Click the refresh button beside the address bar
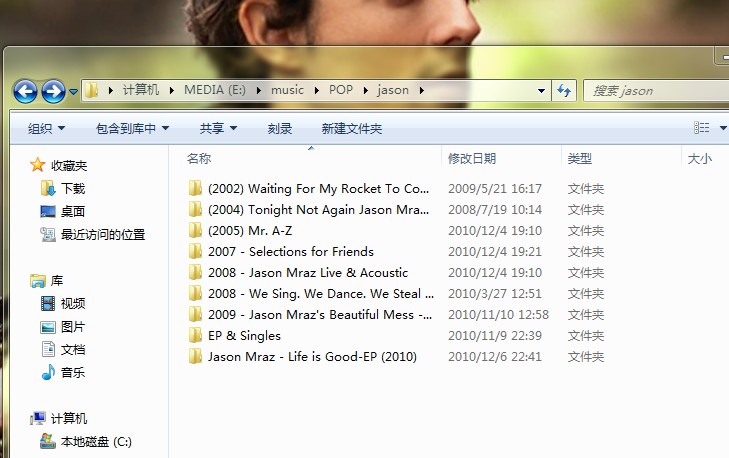The height and width of the screenshot is (458, 729). point(564,90)
